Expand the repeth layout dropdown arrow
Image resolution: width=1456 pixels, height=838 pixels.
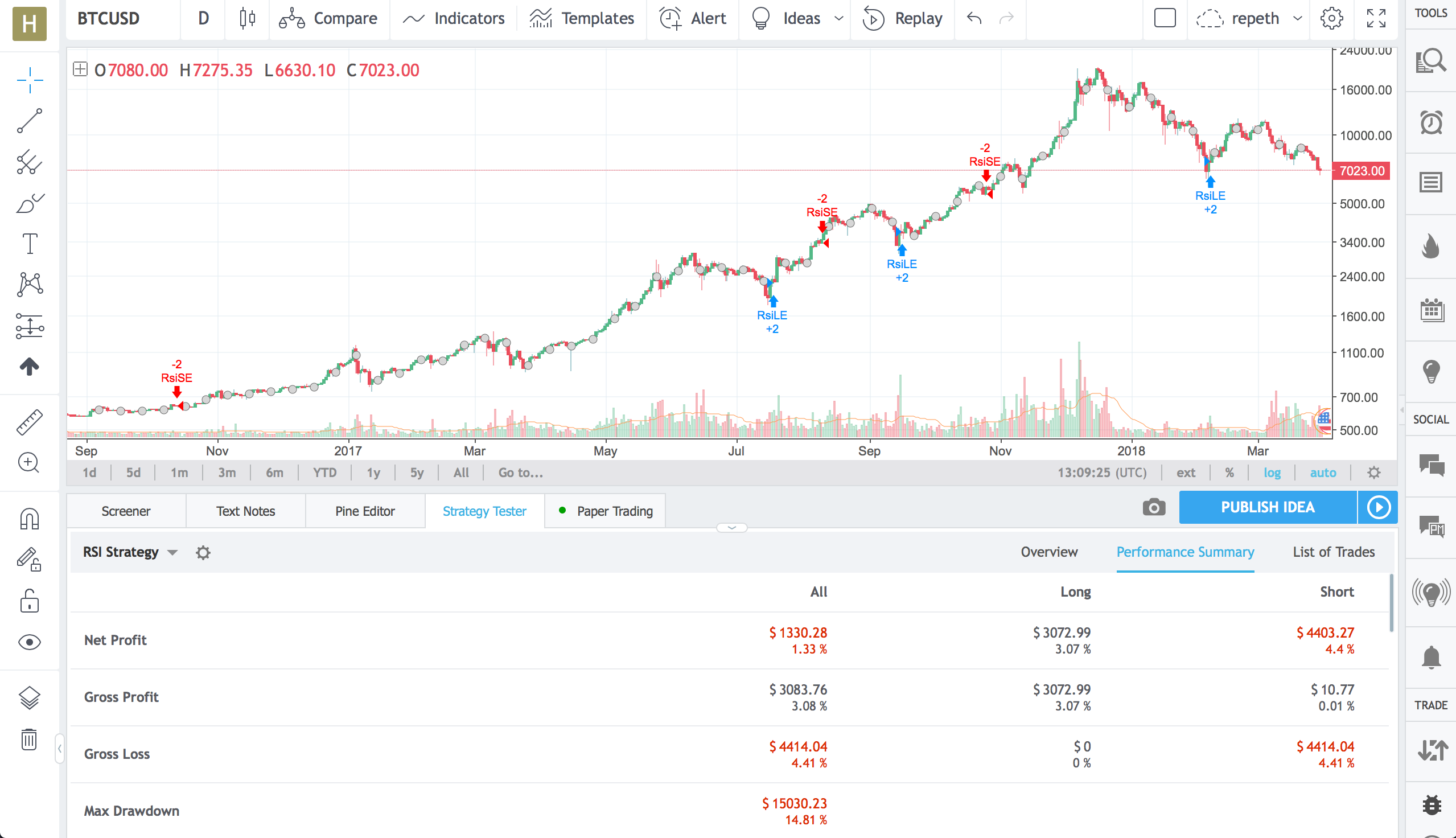1298,18
